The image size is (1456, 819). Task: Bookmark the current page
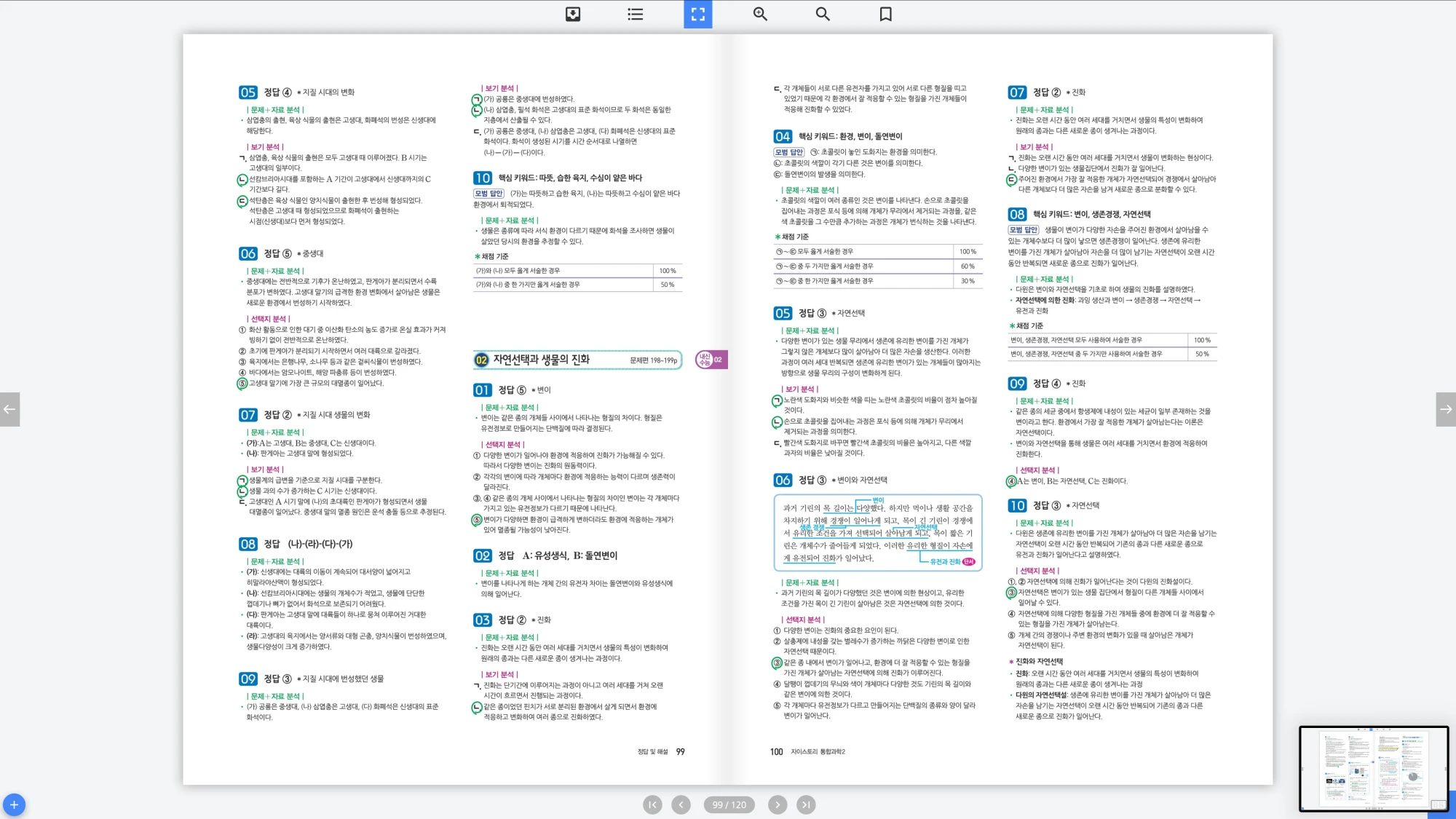[x=885, y=14]
